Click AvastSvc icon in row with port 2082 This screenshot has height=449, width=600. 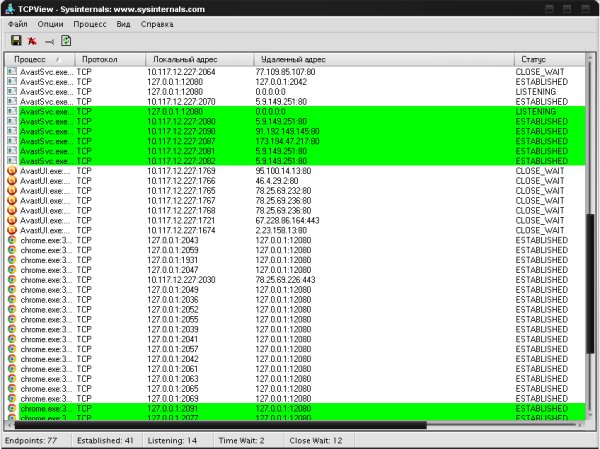pos(12,161)
